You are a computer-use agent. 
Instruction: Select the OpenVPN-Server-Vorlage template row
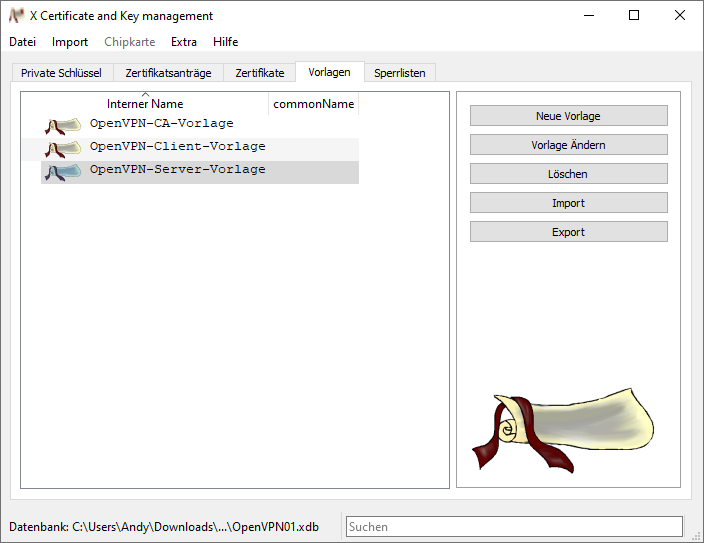pos(177,170)
